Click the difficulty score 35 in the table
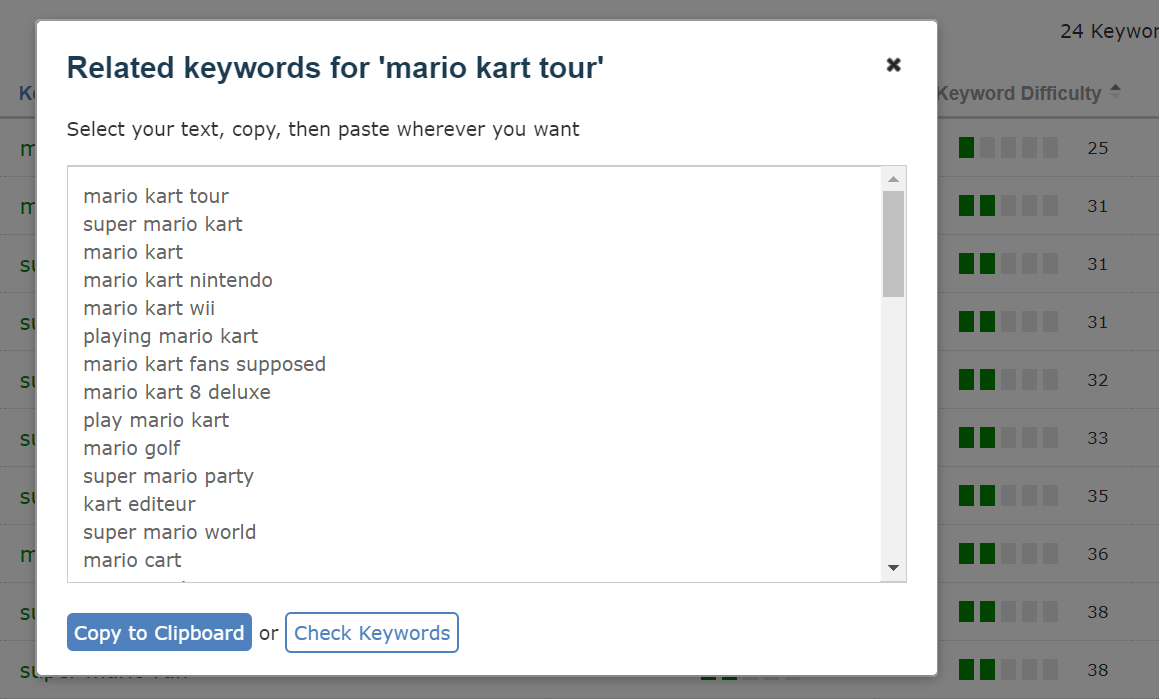 pos(1097,496)
